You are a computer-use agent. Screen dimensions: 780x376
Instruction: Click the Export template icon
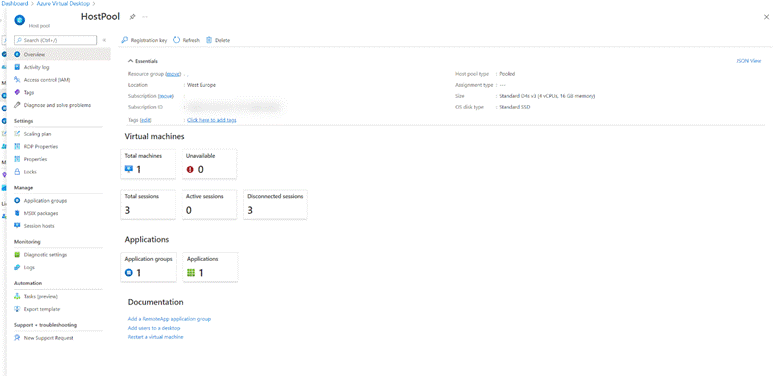pyautogui.click(x=17, y=309)
